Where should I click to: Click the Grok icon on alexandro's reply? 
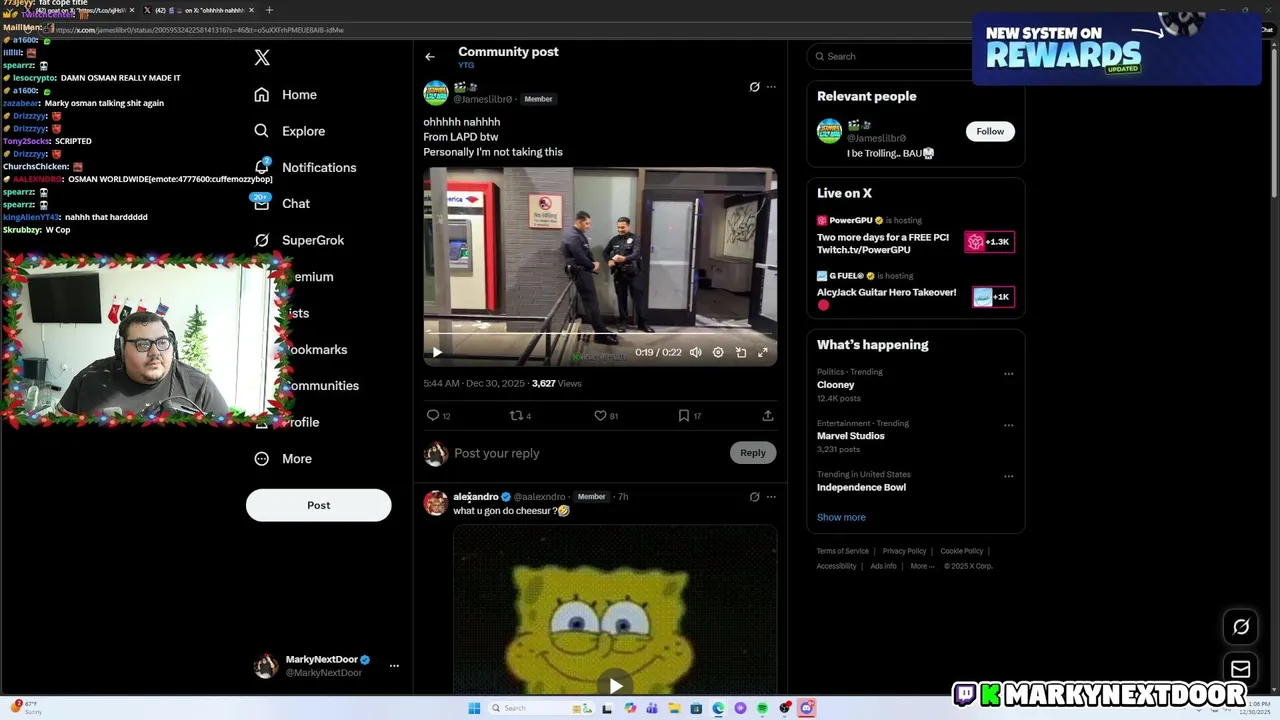pos(755,497)
